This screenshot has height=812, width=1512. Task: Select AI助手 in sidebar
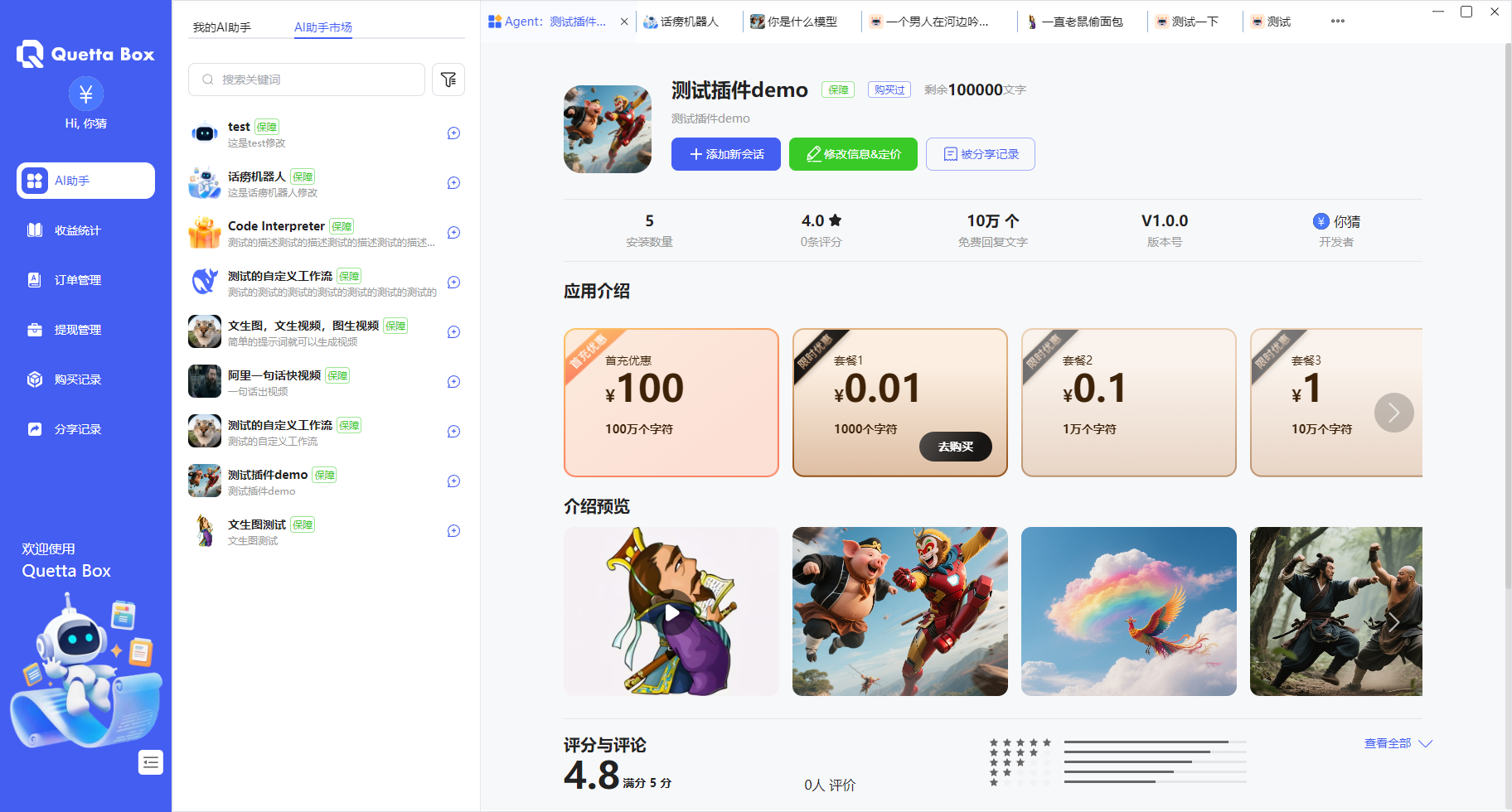[x=86, y=181]
